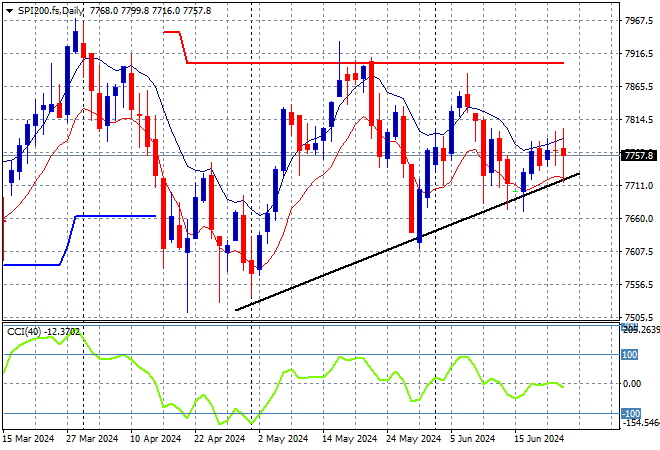Screen dimensions: 660x450
Task: Click the 15 Jun 2024 date label
Action: 540,439
